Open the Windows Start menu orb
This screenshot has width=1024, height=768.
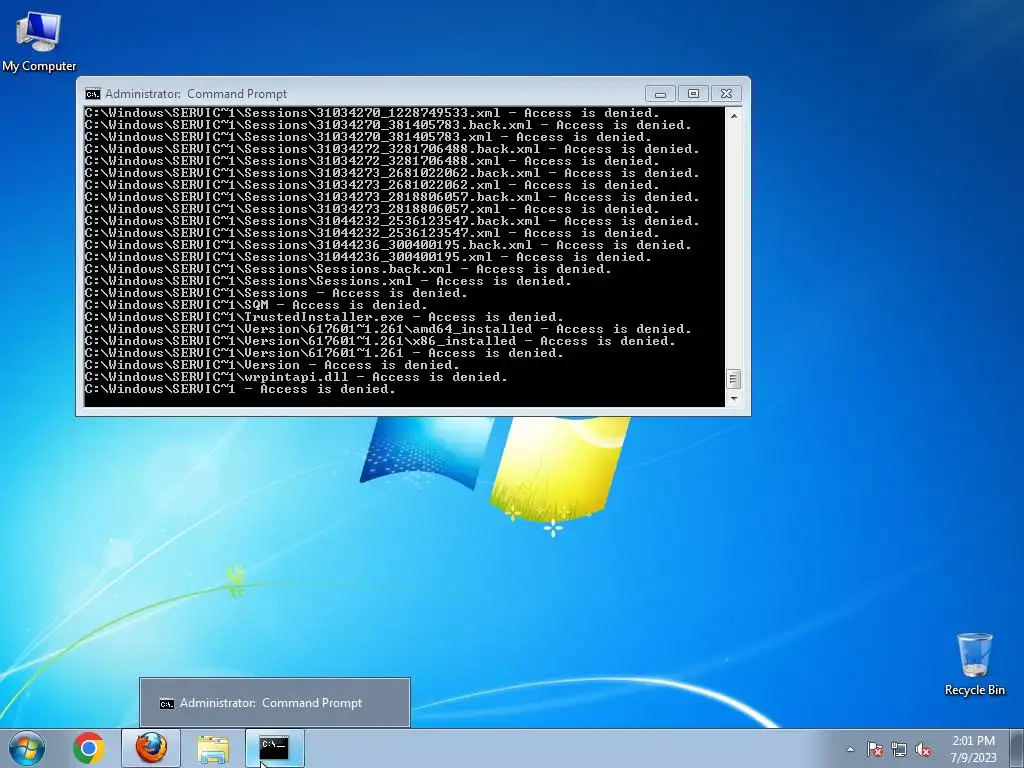point(27,748)
